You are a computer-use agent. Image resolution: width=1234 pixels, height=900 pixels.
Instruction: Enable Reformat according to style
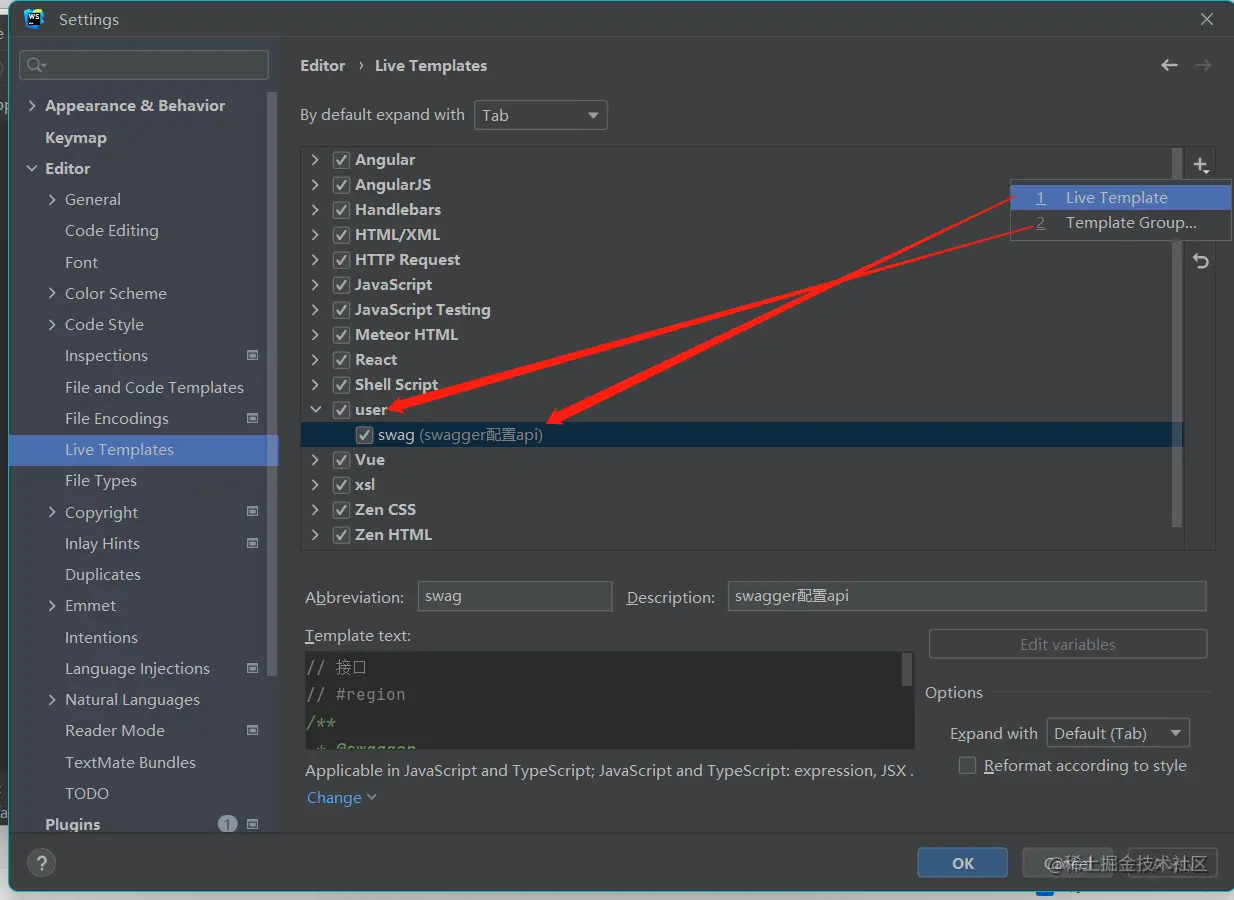coord(967,765)
